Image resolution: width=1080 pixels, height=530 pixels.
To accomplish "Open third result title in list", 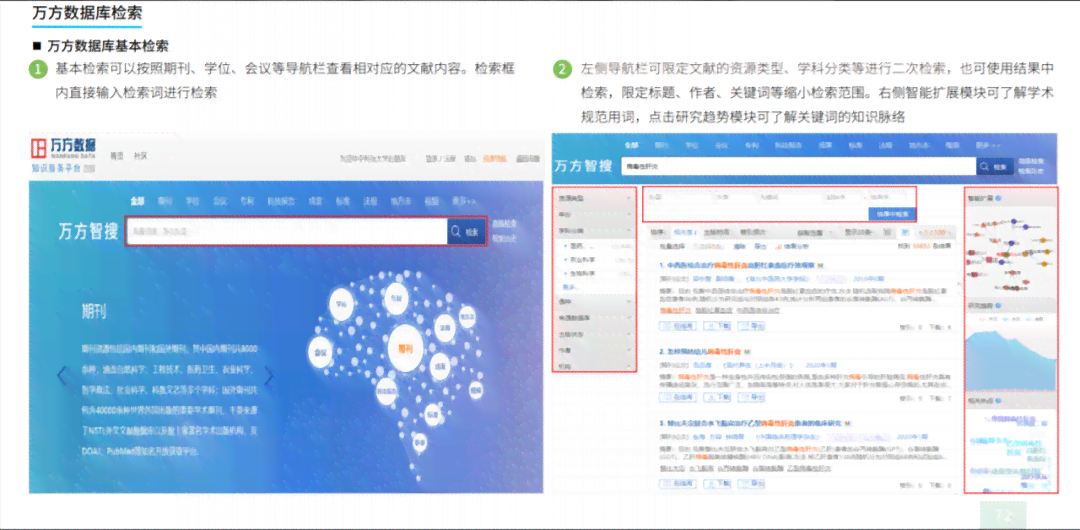I will point(749,421).
